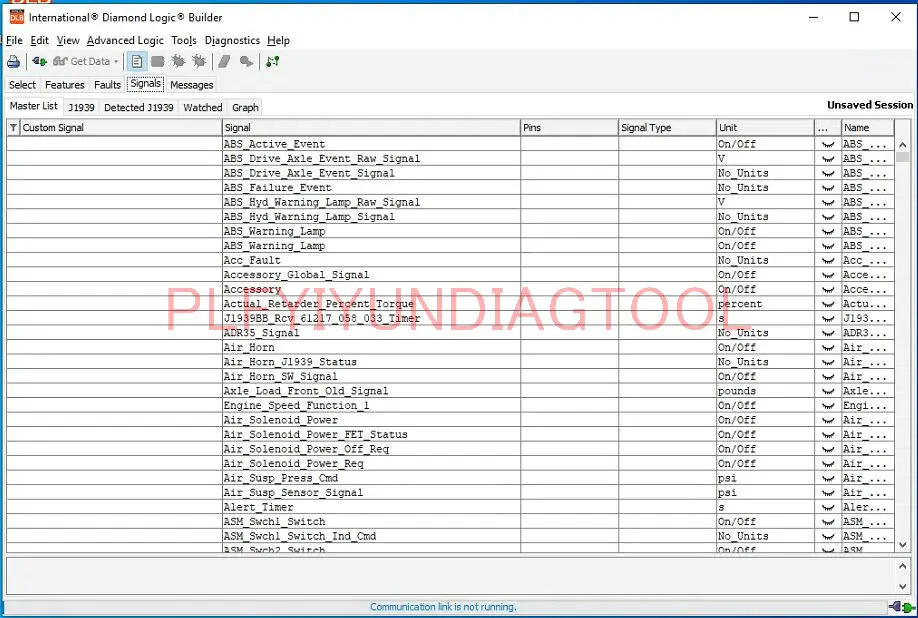Open the File menu
918x618 pixels.
pos(14,40)
